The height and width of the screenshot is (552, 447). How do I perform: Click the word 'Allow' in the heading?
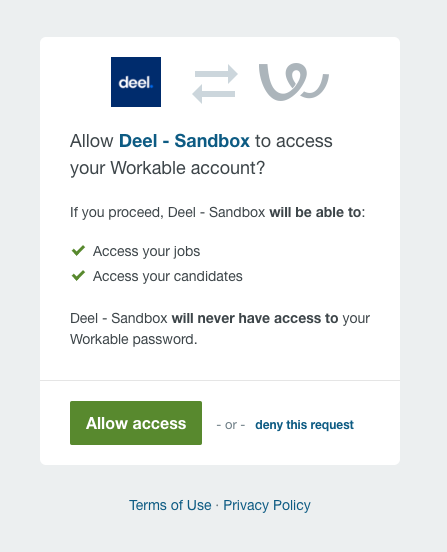tap(92, 141)
